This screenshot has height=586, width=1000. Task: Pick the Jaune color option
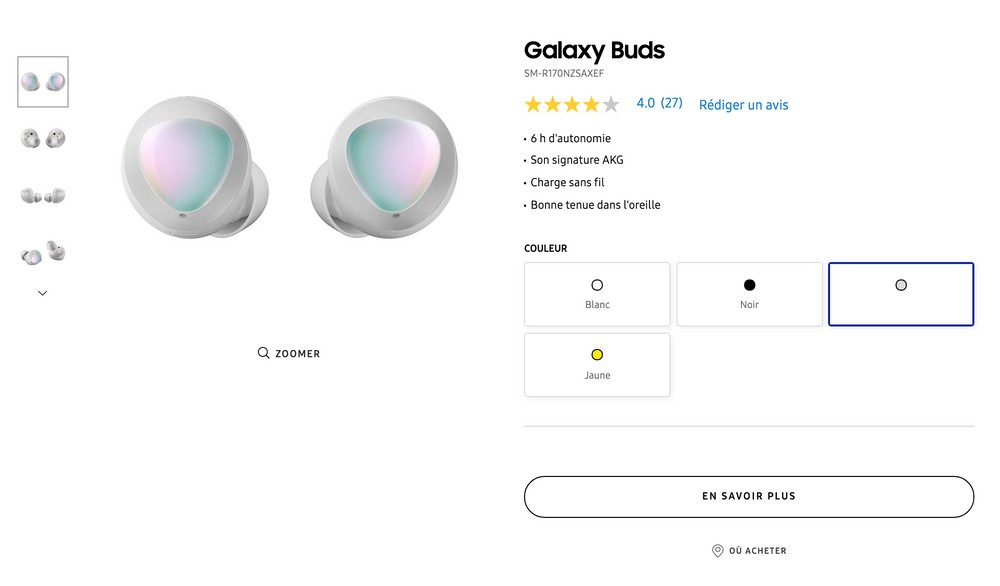(597, 365)
